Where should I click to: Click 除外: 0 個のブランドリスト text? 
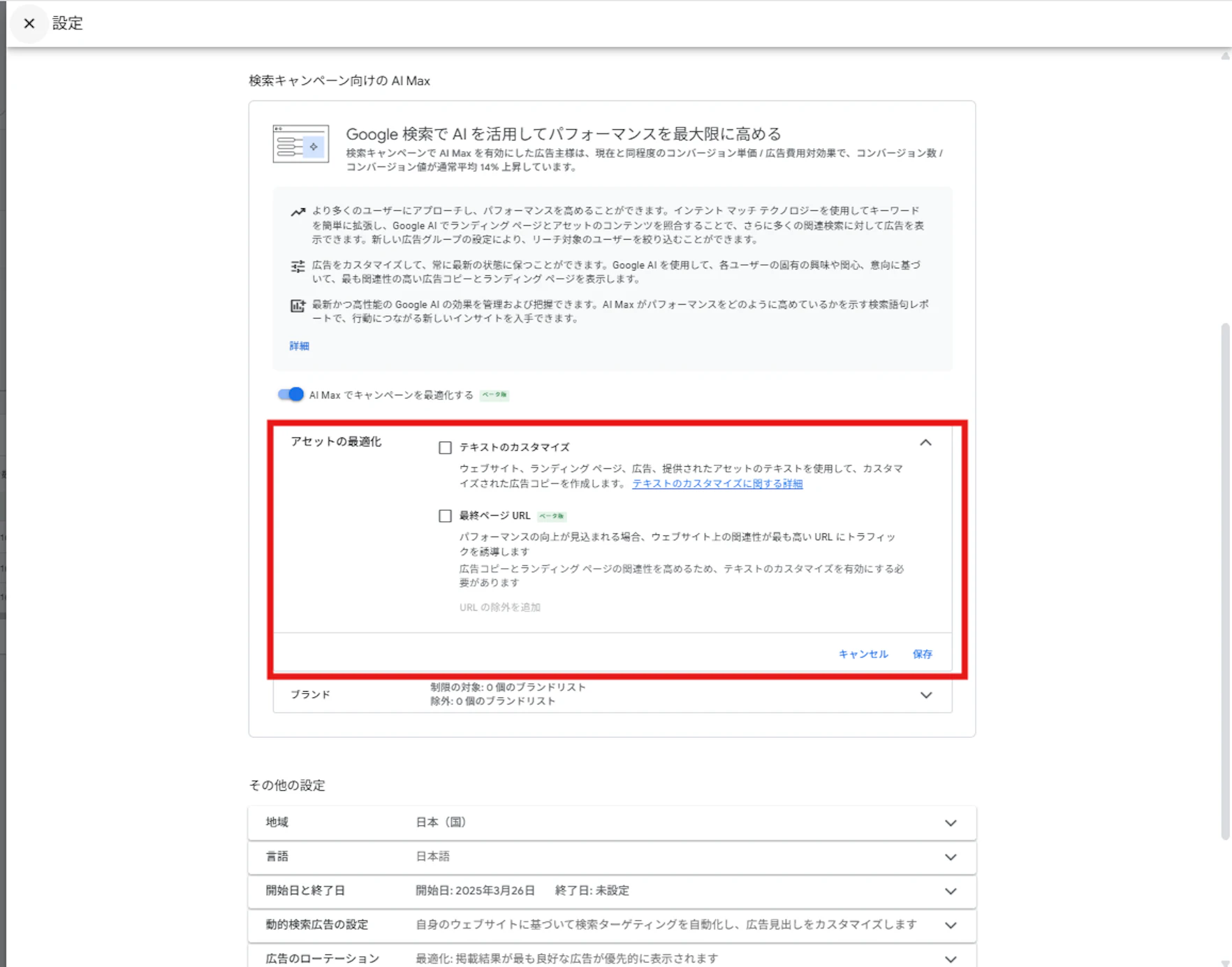pos(493,701)
